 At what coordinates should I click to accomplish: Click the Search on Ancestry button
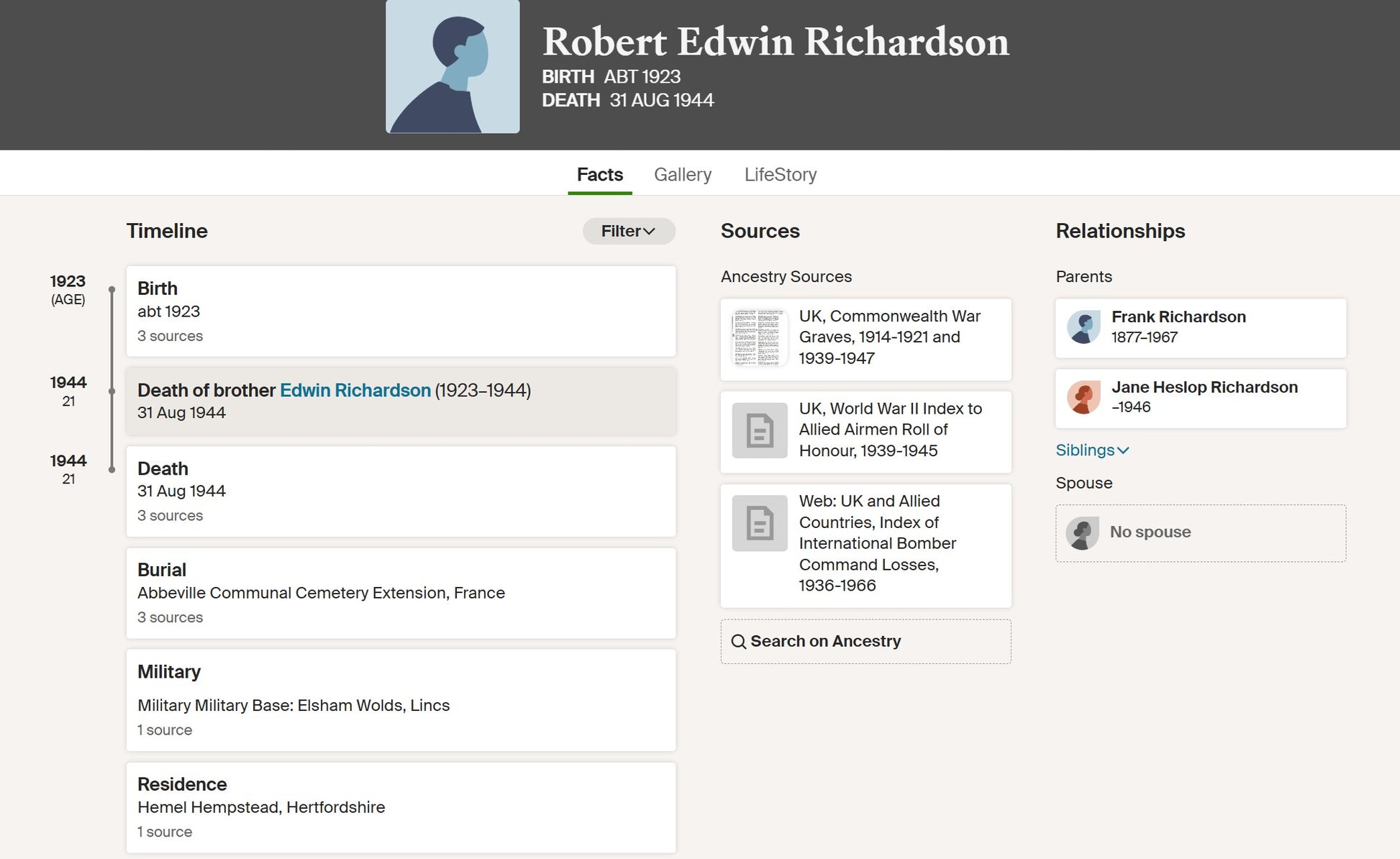[x=865, y=642]
